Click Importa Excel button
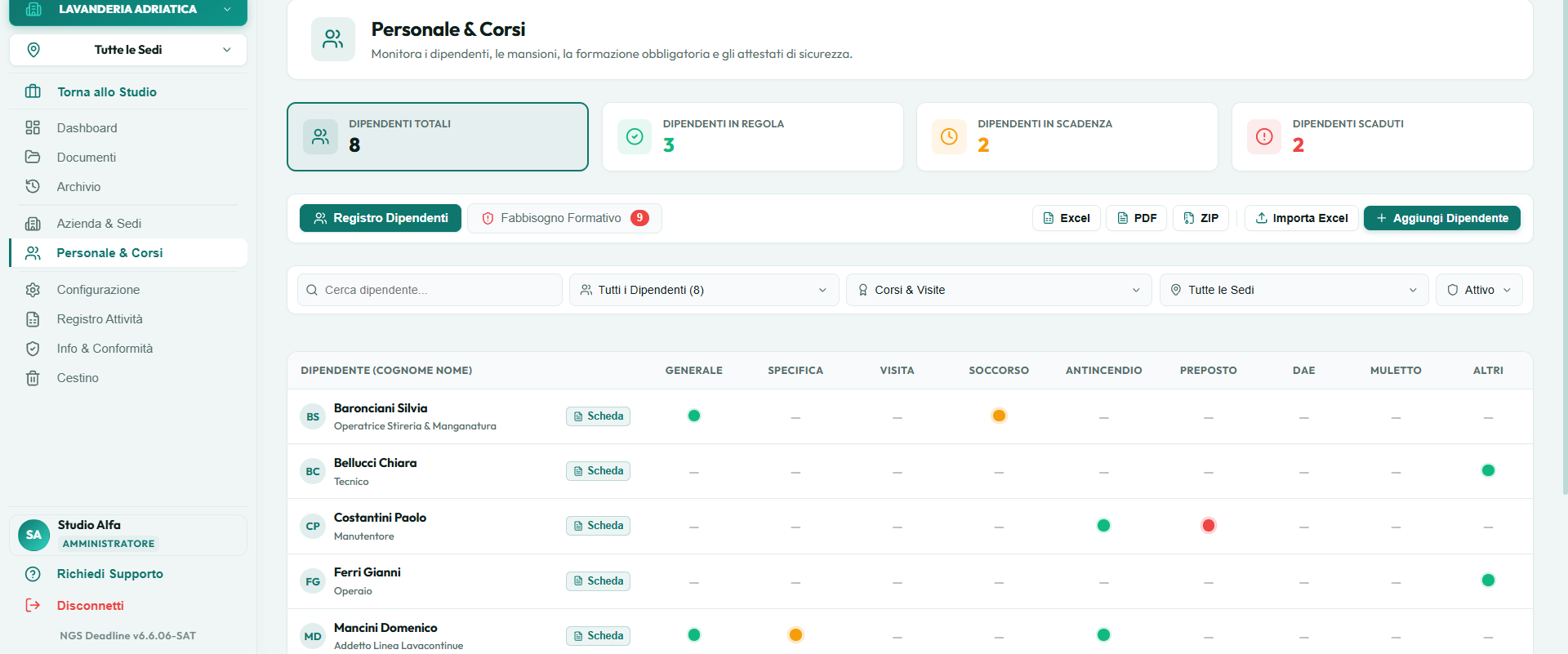Viewport: 1568px width, 654px height. 1302,218
